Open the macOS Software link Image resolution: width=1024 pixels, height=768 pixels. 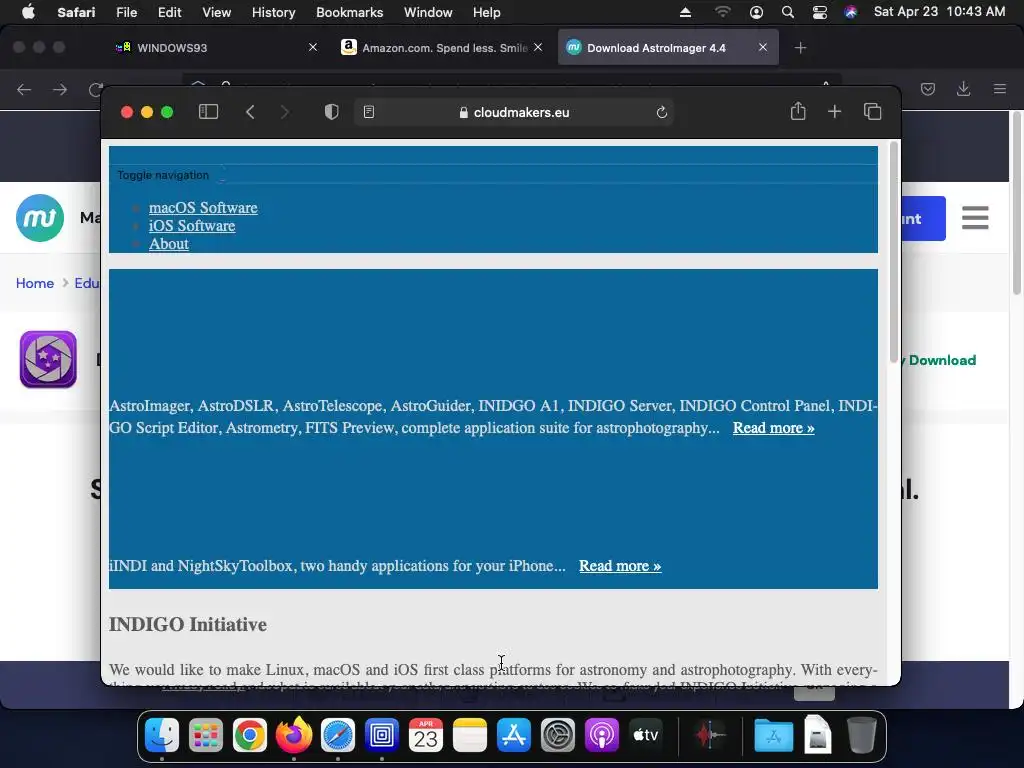[203, 208]
